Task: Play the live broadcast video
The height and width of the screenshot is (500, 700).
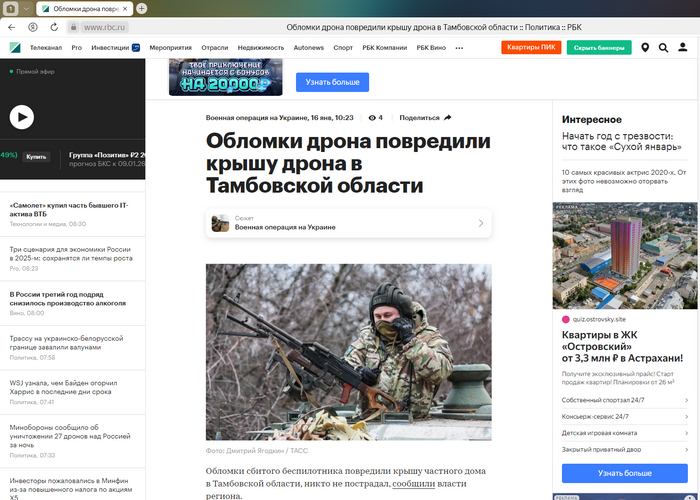Action: point(22,117)
